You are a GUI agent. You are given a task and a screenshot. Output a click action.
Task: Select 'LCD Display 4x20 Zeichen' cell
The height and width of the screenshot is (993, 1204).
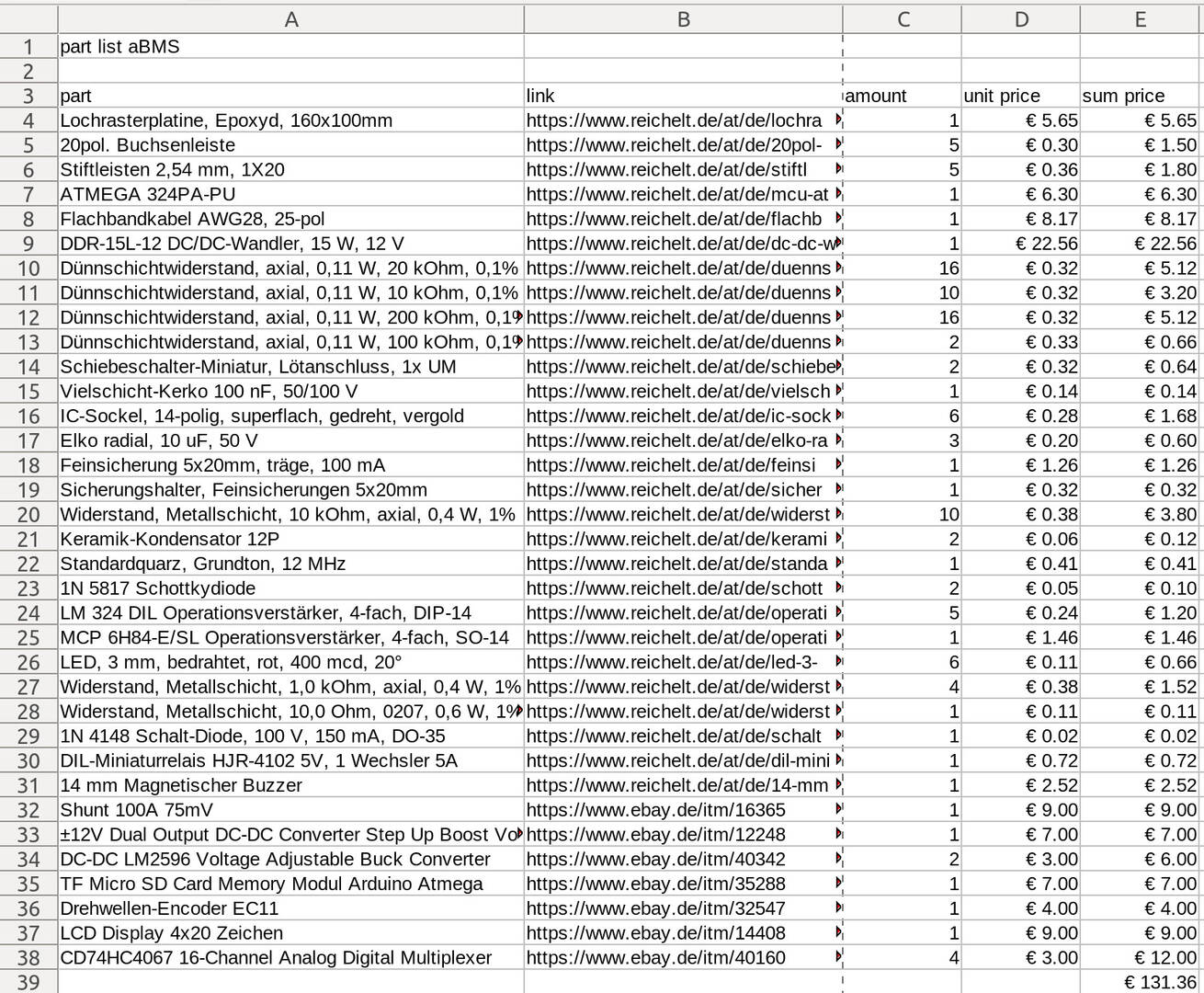[291, 933]
